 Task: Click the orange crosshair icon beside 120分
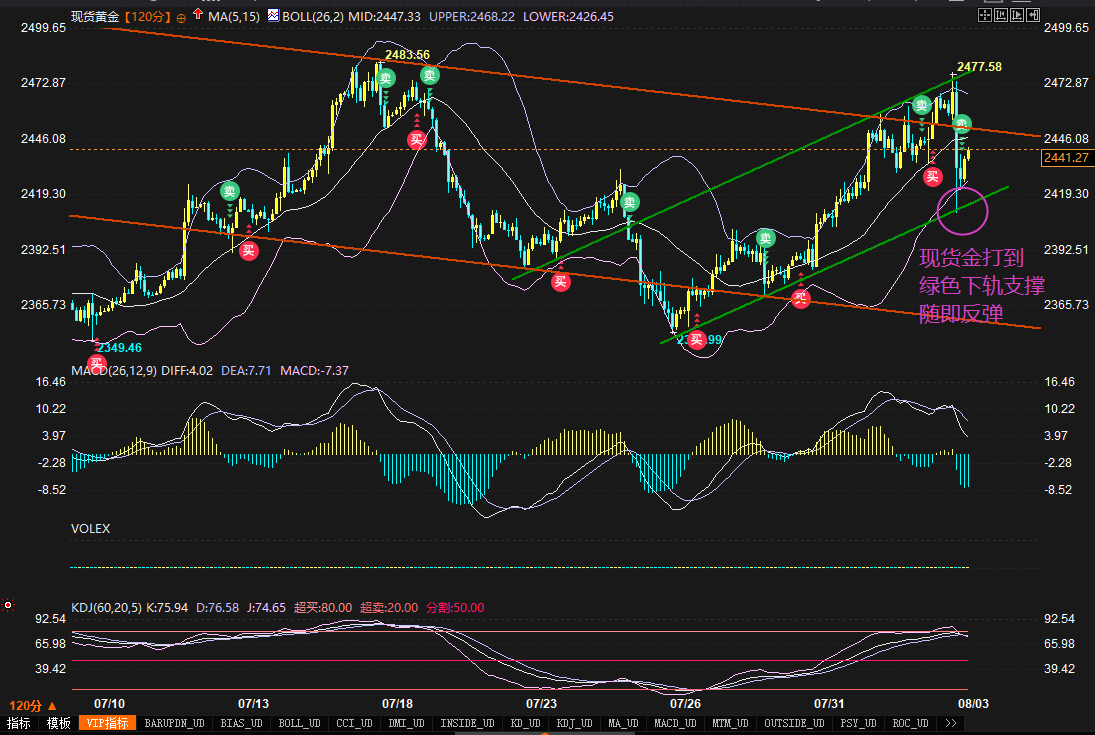pyautogui.click(x=181, y=17)
